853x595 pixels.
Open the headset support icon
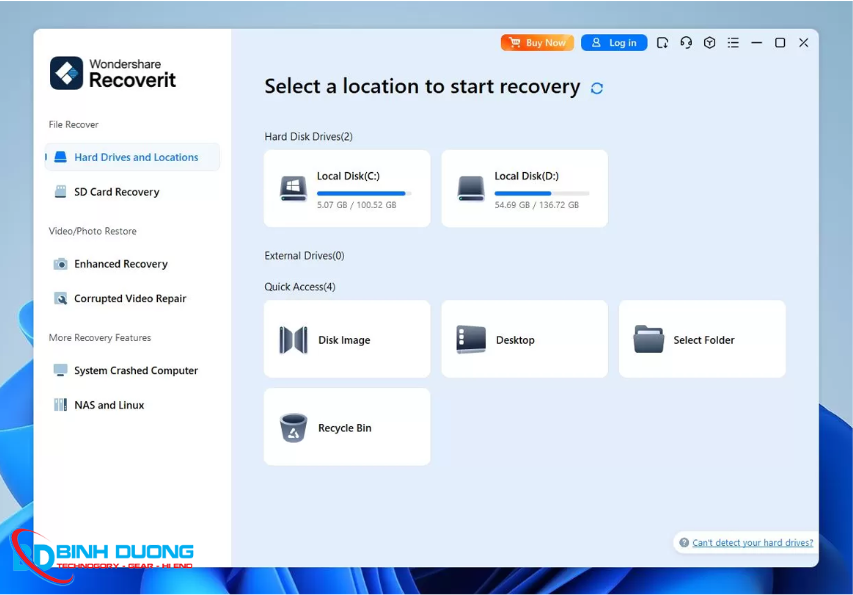pos(686,42)
